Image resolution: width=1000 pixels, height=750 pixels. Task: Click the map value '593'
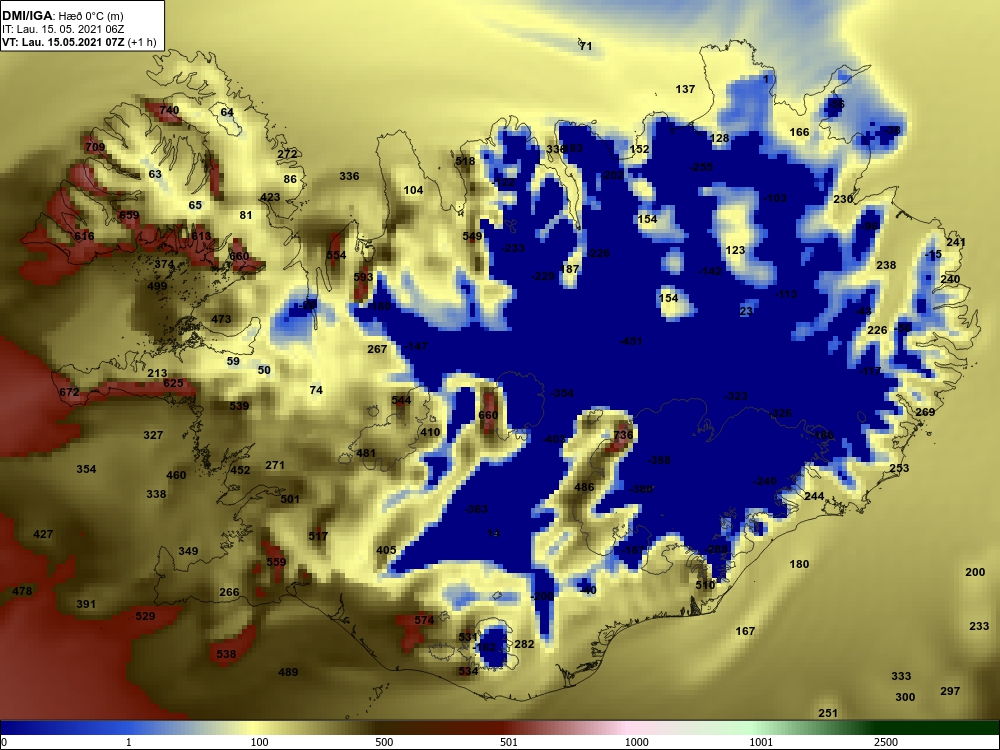point(363,277)
